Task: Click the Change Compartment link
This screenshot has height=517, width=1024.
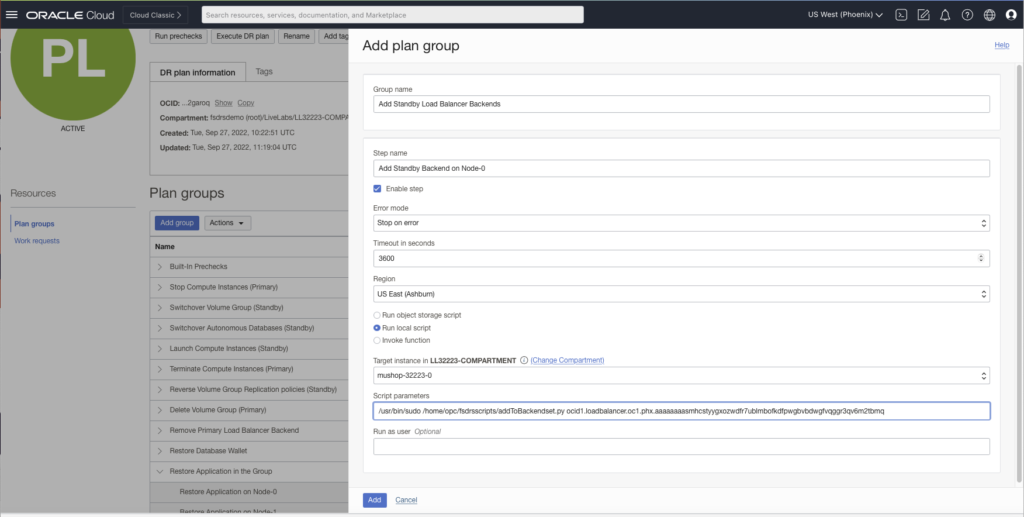Action: coord(567,360)
